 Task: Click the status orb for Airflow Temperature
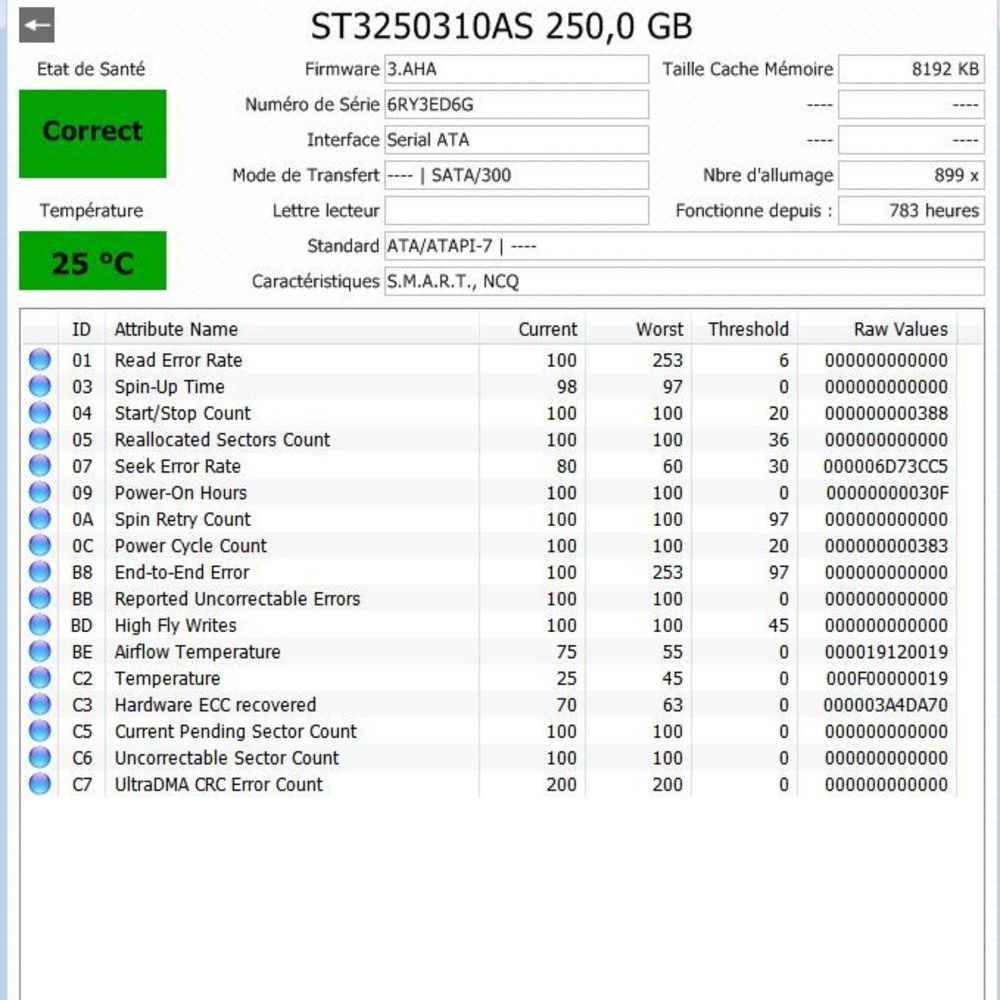pos(40,652)
